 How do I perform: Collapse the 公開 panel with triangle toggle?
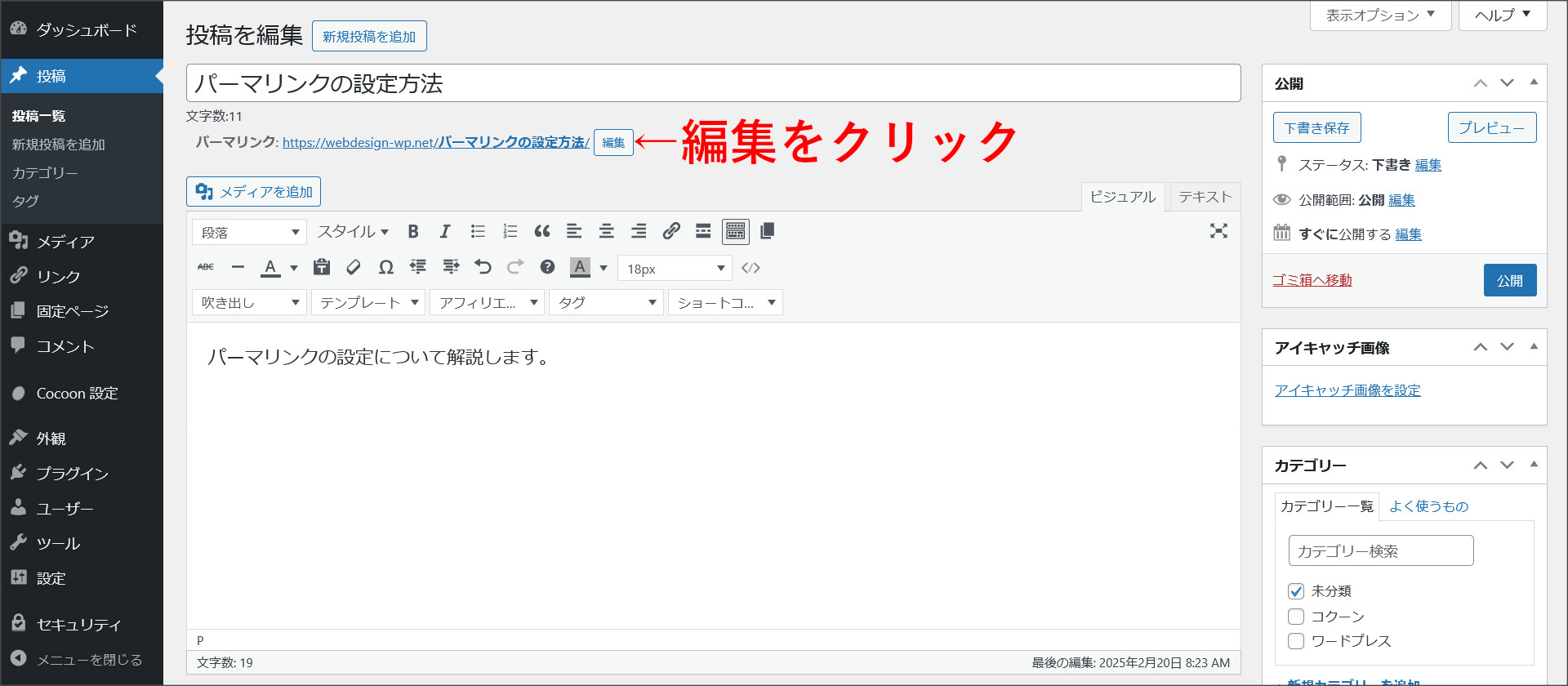tap(1534, 82)
